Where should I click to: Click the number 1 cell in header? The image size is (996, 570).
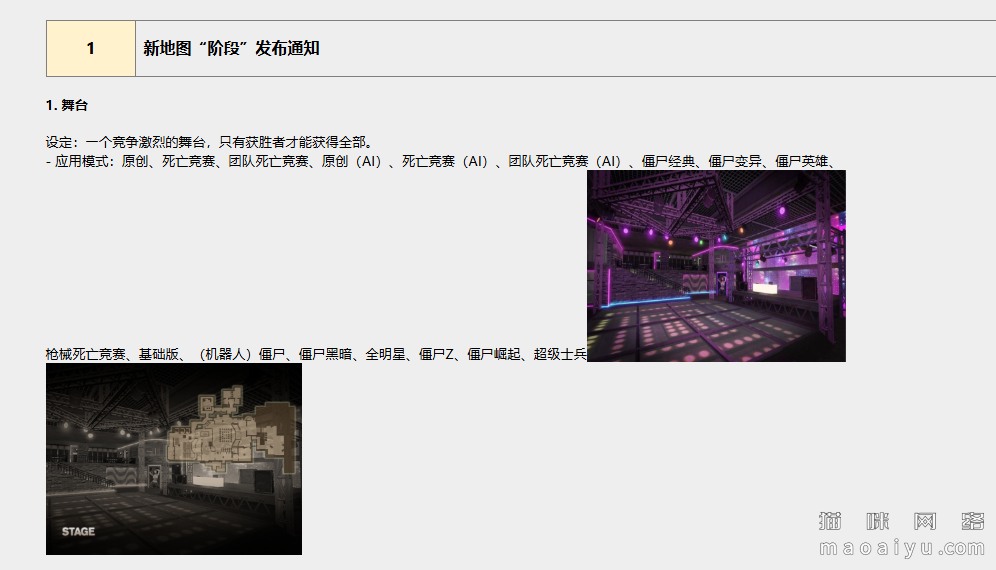(91, 48)
